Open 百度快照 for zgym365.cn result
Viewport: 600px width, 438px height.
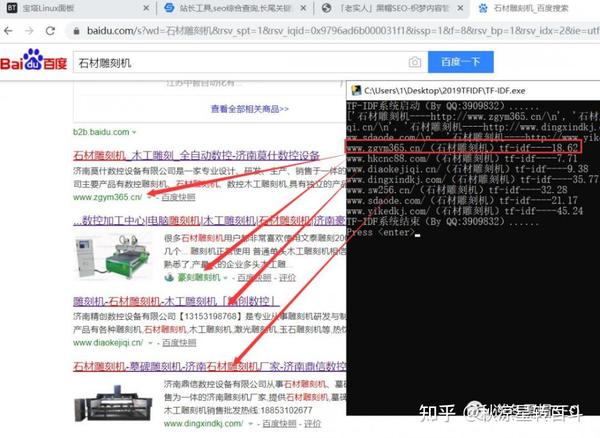tap(178, 197)
